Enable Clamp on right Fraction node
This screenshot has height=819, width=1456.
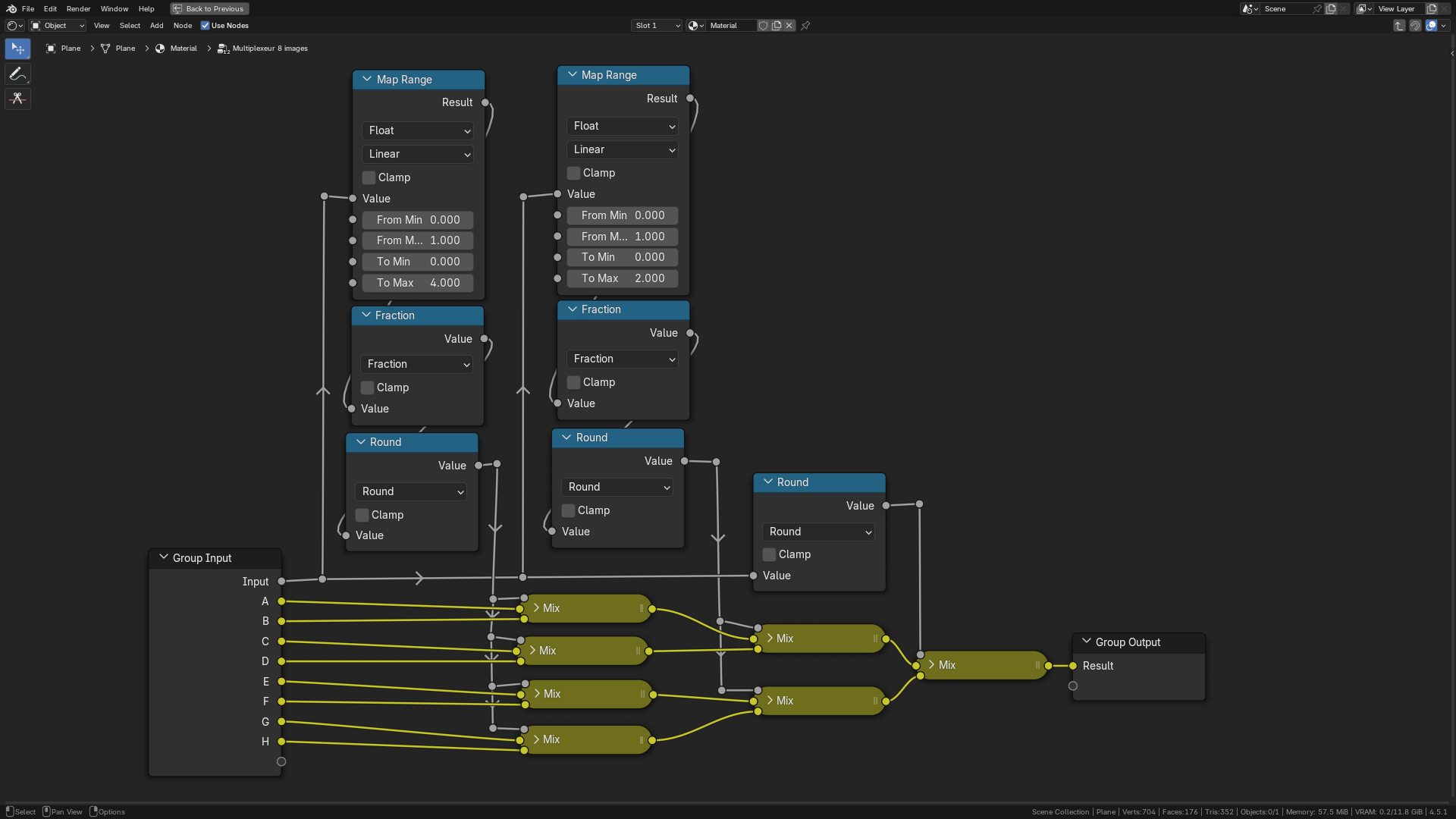573,382
